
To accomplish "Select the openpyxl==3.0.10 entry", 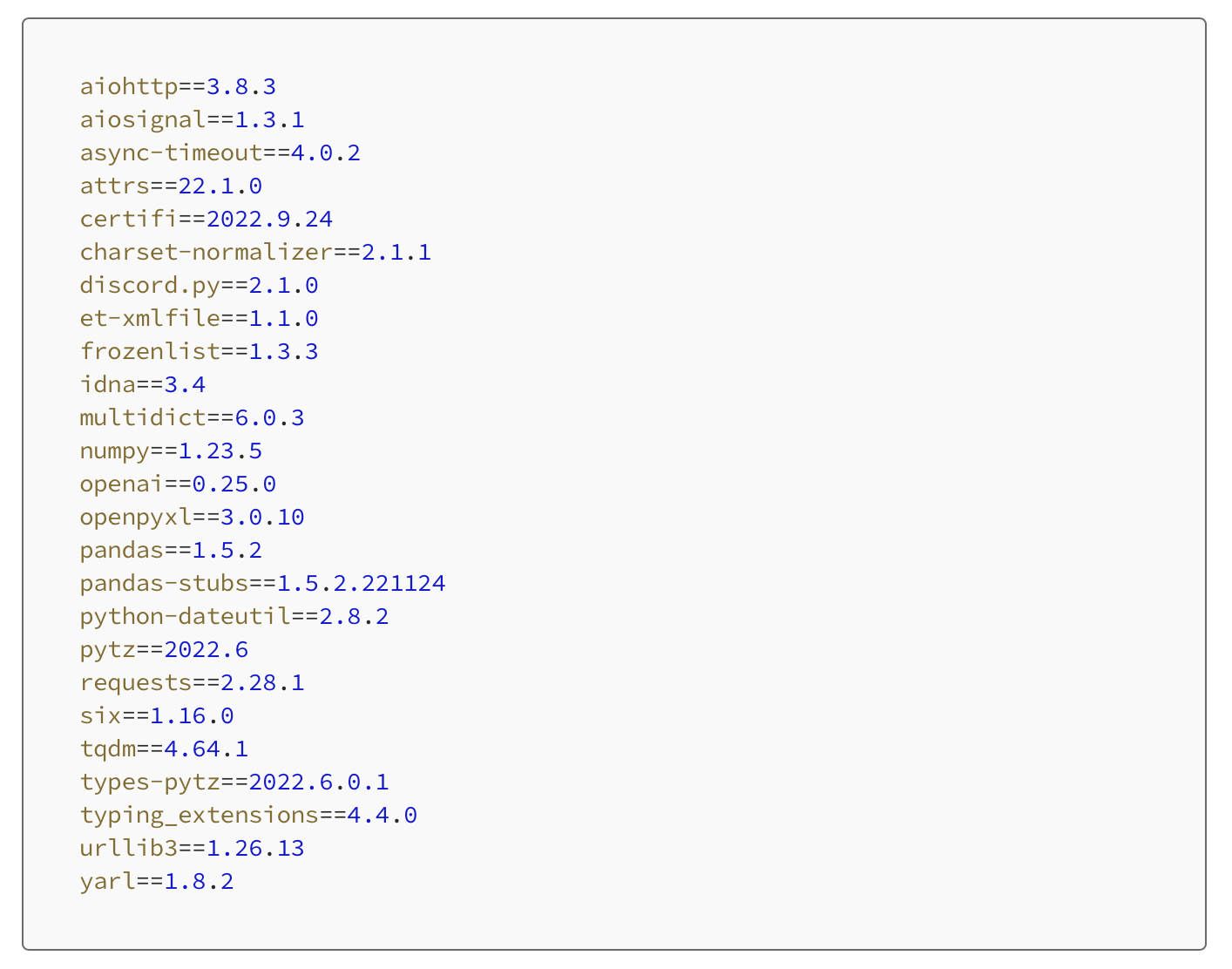I will (x=192, y=517).
